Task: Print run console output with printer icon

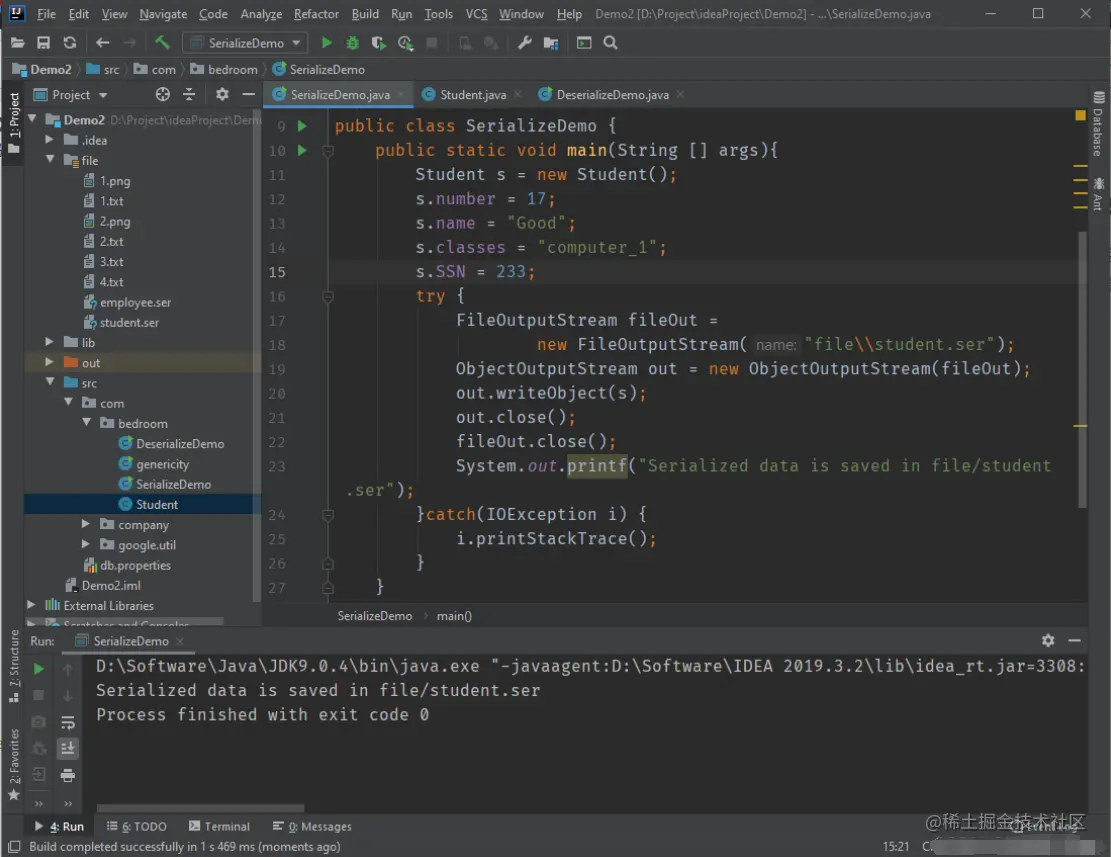Action: [68, 775]
